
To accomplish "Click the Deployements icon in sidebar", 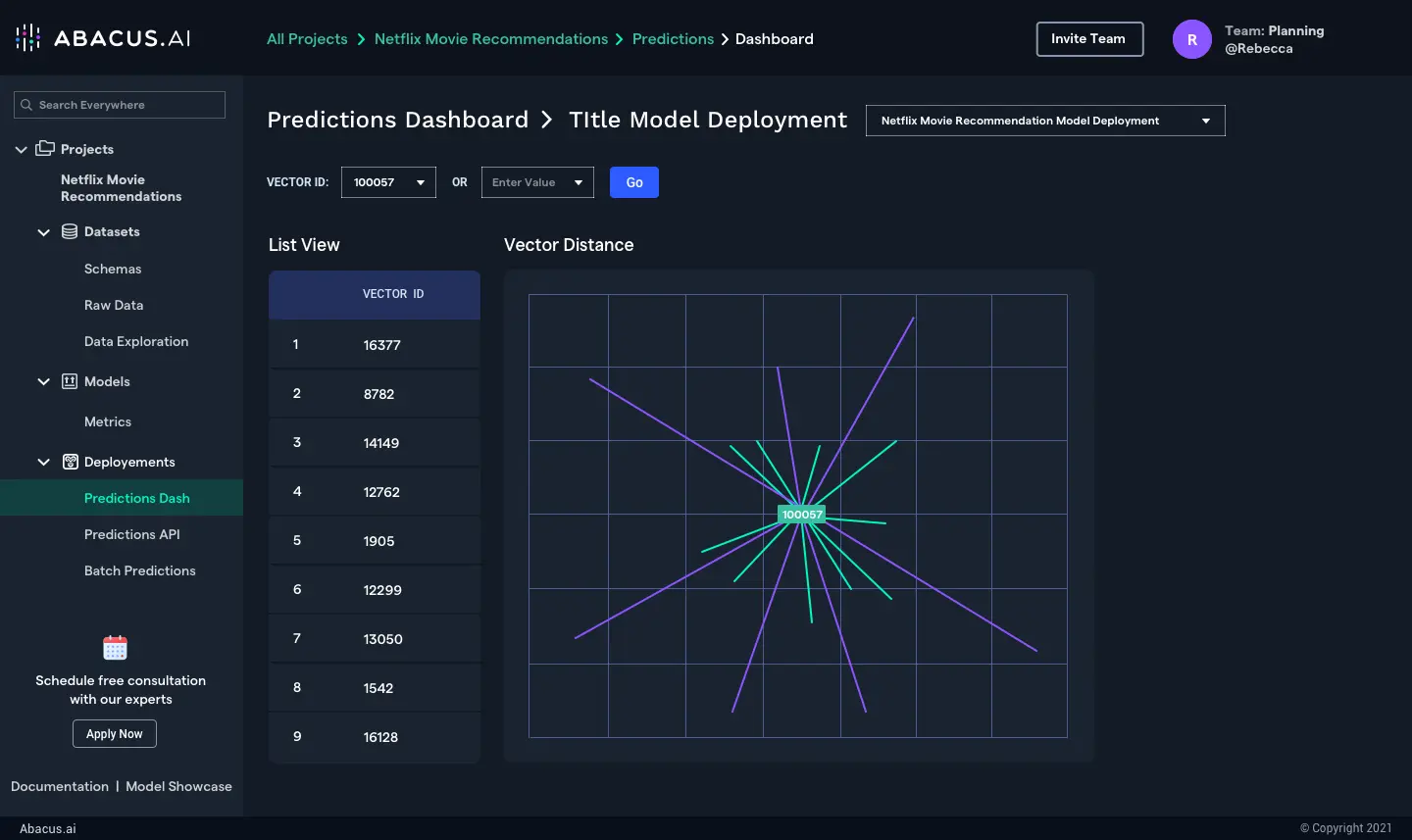I will click(x=71, y=462).
